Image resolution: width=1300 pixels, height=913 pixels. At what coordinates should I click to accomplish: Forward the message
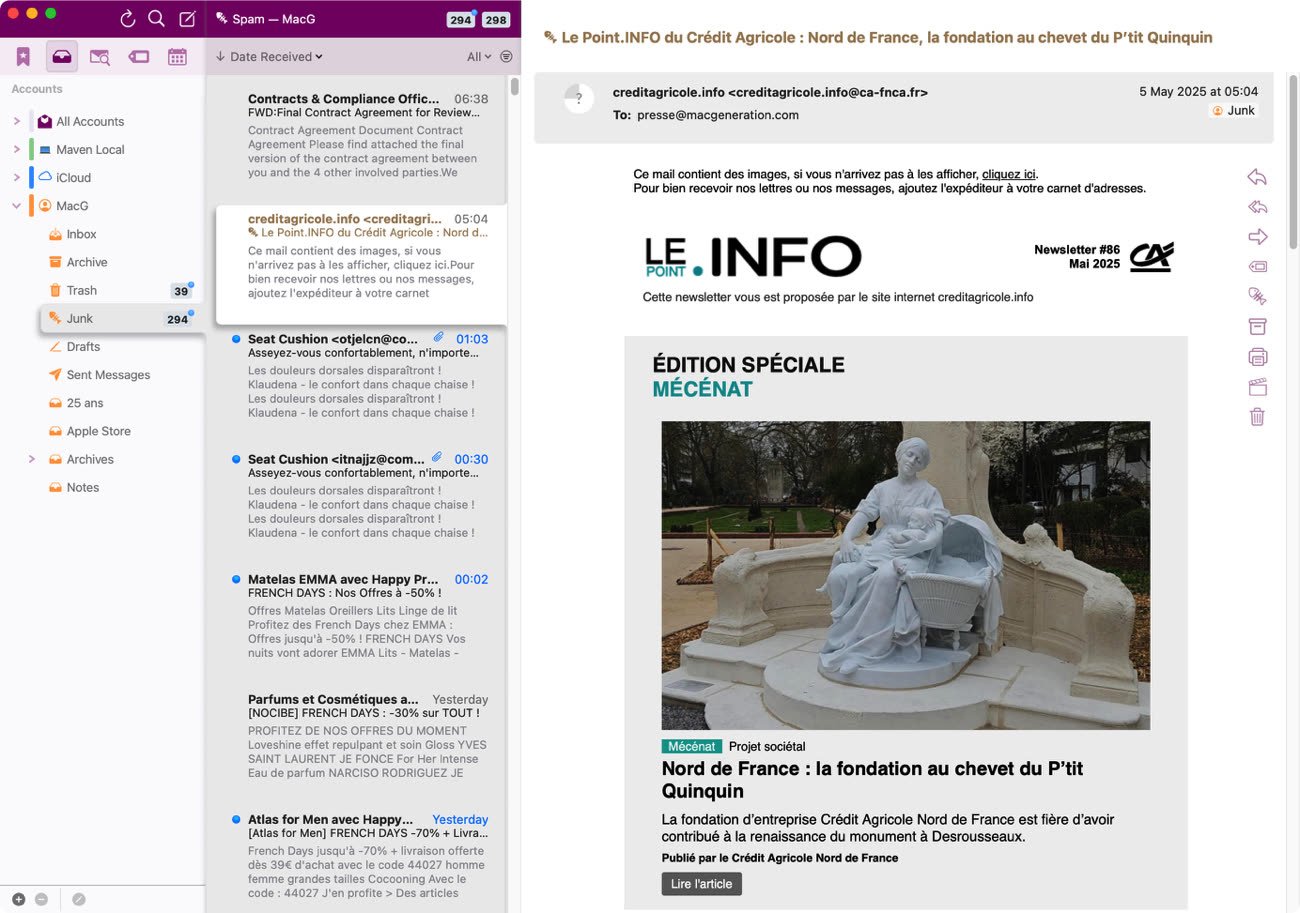[1257, 237]
